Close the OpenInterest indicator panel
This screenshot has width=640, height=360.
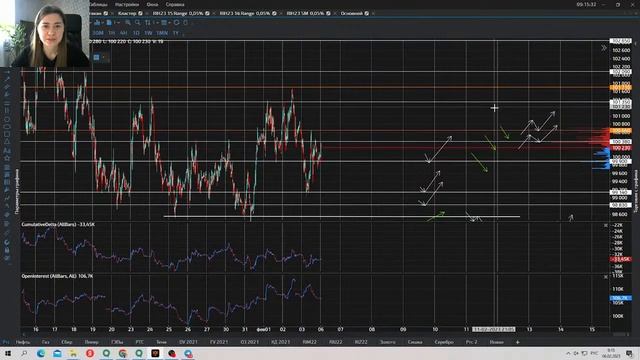click(x=606, y=277)
